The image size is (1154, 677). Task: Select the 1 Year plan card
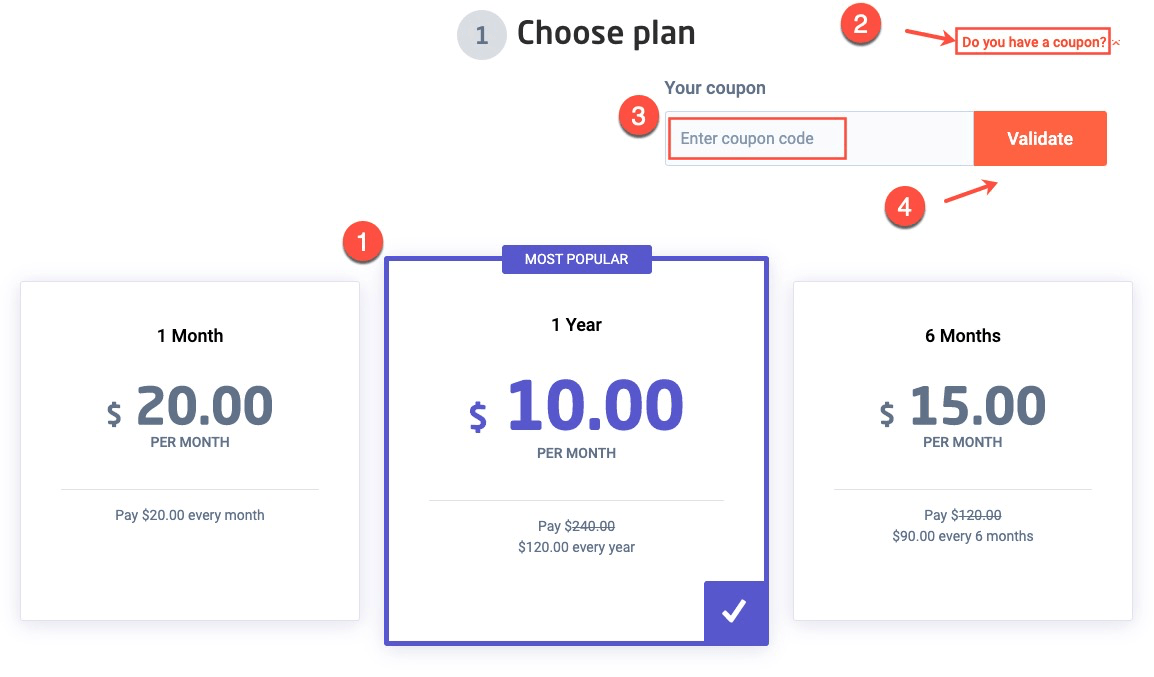(x=576, y=450)
